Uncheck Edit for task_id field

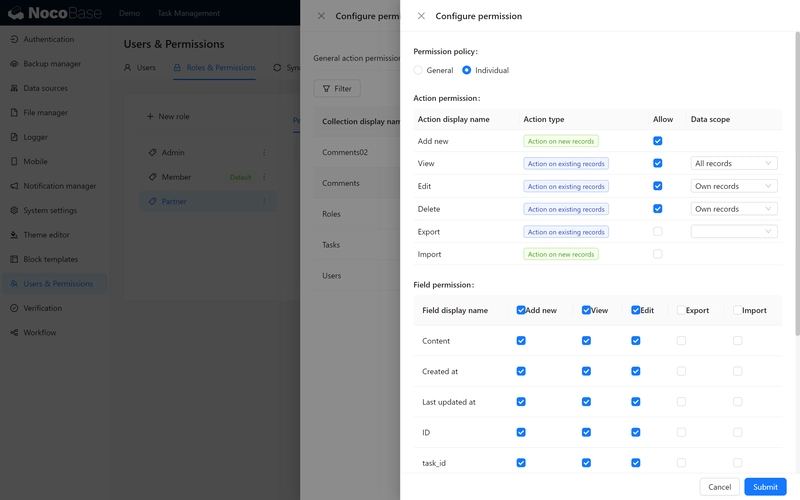[x=636, y=463]
